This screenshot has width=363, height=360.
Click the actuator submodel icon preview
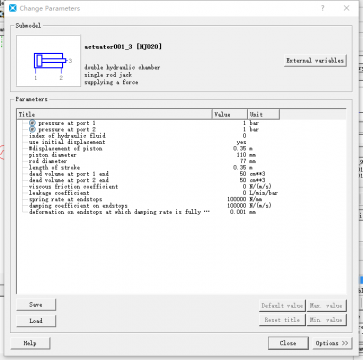[x=49, y=61]
